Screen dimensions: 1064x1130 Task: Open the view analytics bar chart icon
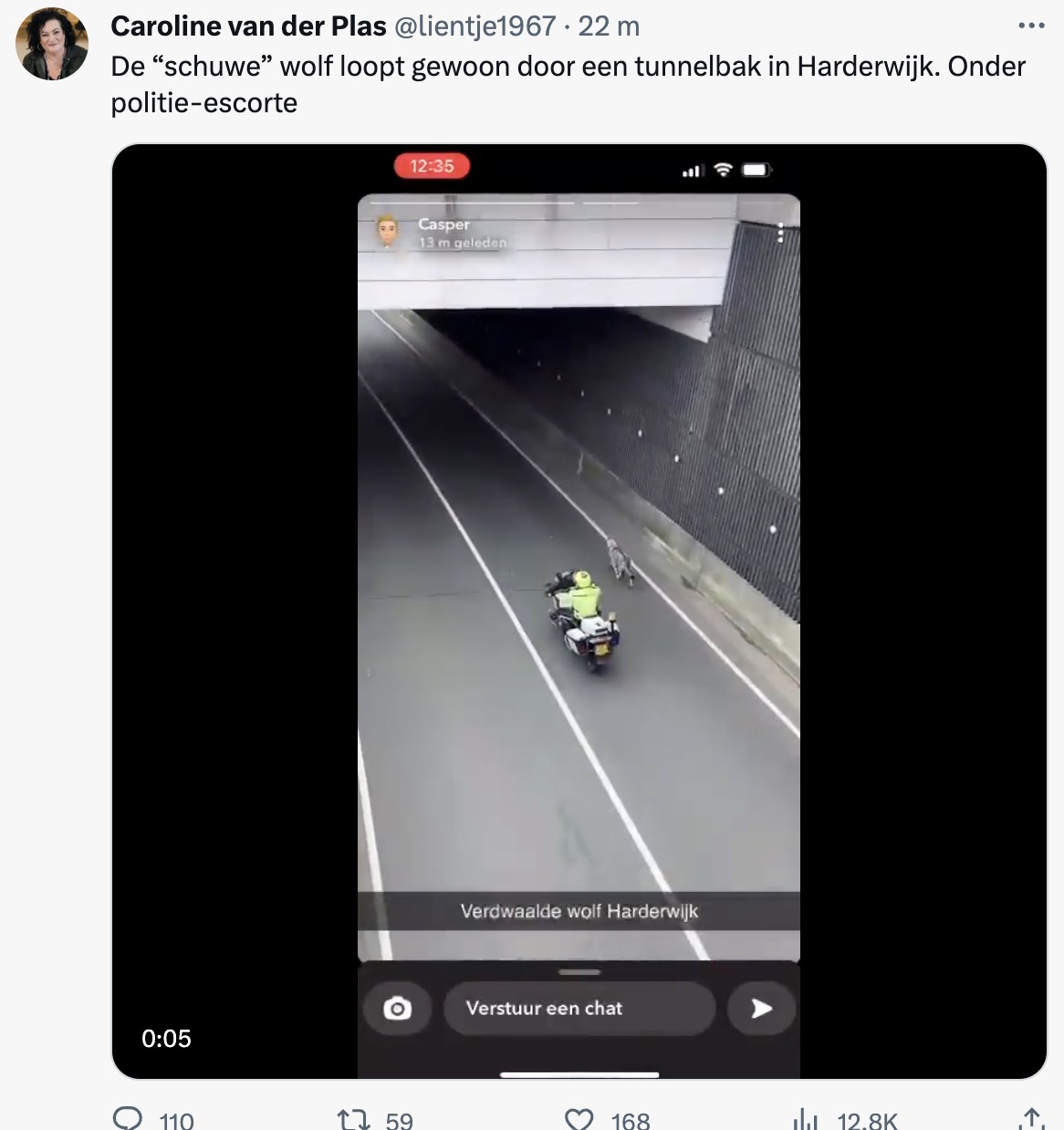pos(806,1119)
